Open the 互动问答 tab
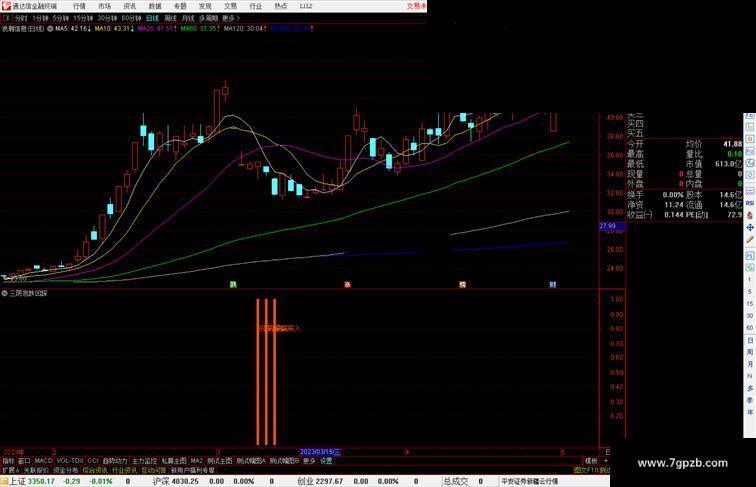 pos(154,470)
